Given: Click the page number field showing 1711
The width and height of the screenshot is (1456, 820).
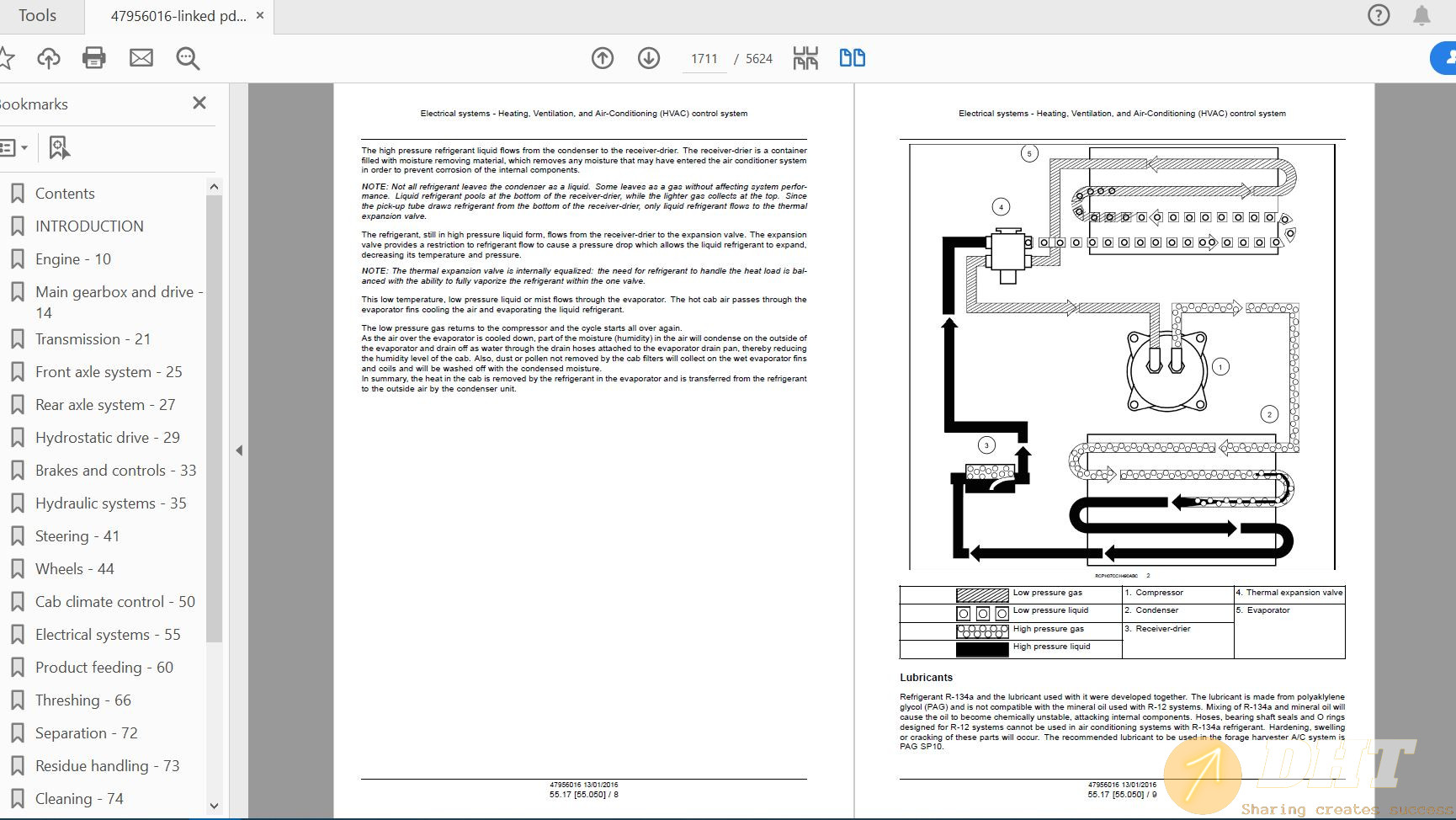Looking at the screenshot, I should (704, 58).
